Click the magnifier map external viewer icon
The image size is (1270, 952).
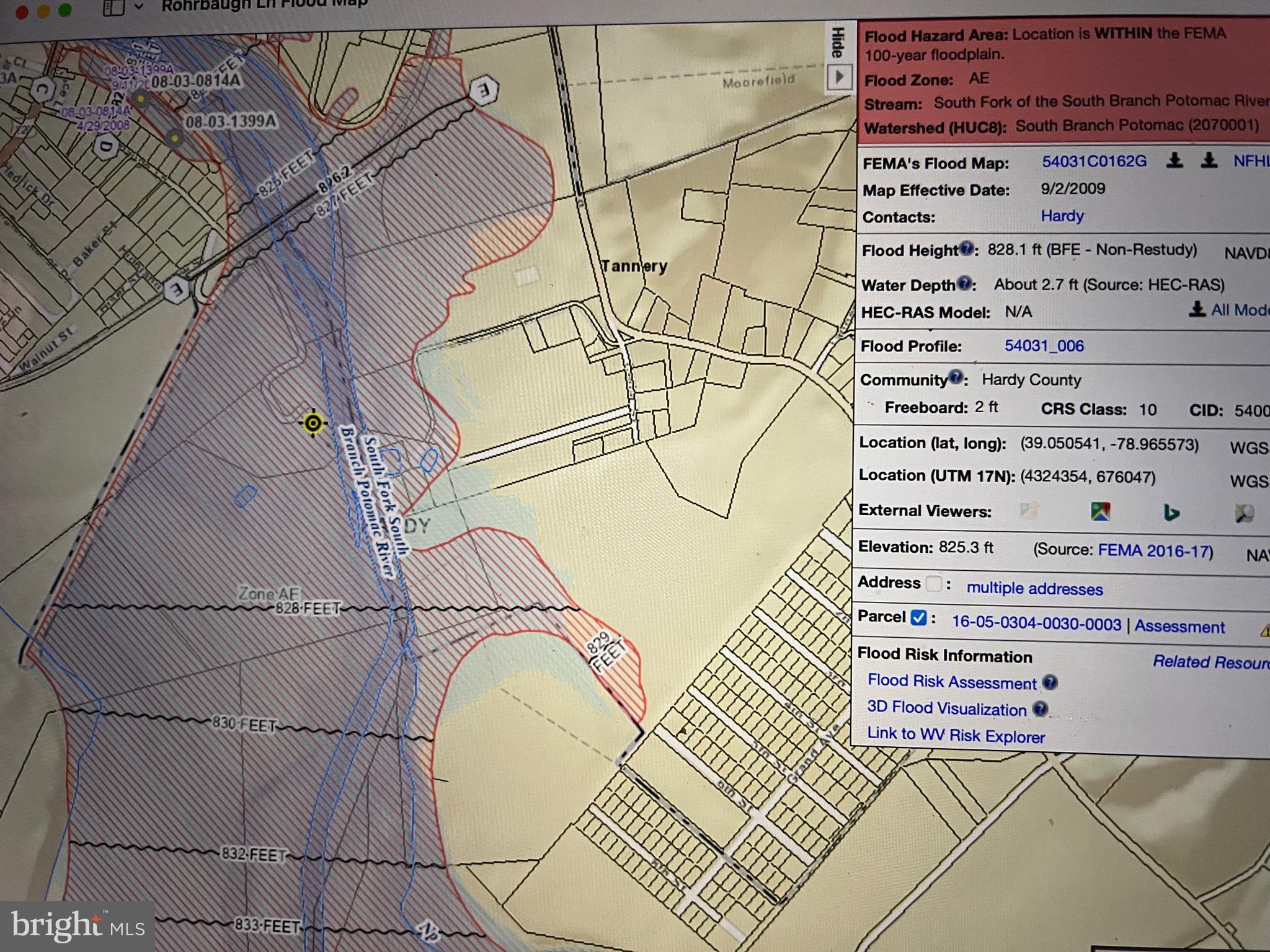[1244, 513]
